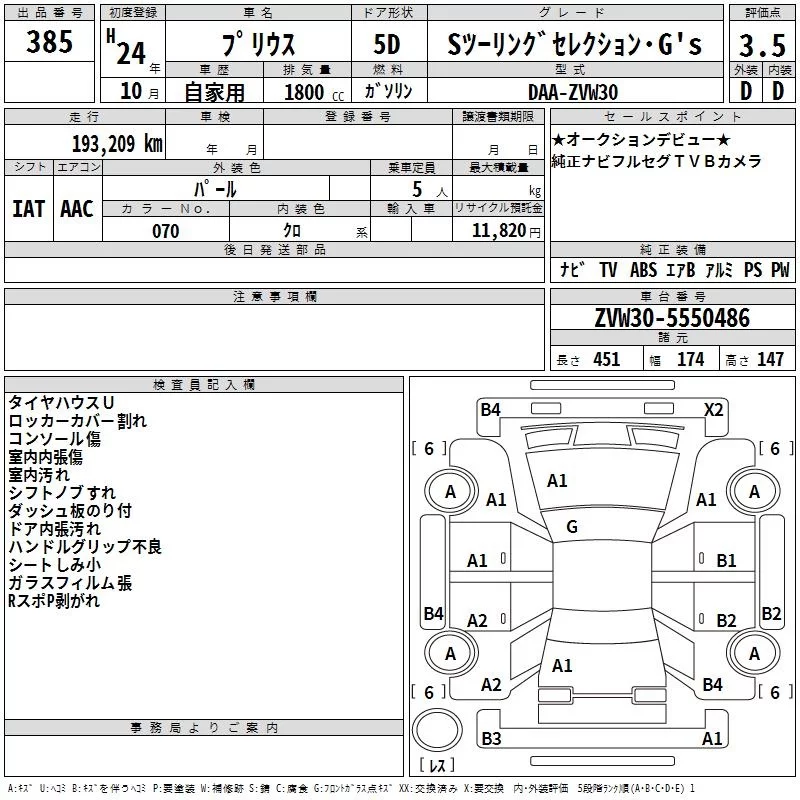Click the color number "070"

166,231
